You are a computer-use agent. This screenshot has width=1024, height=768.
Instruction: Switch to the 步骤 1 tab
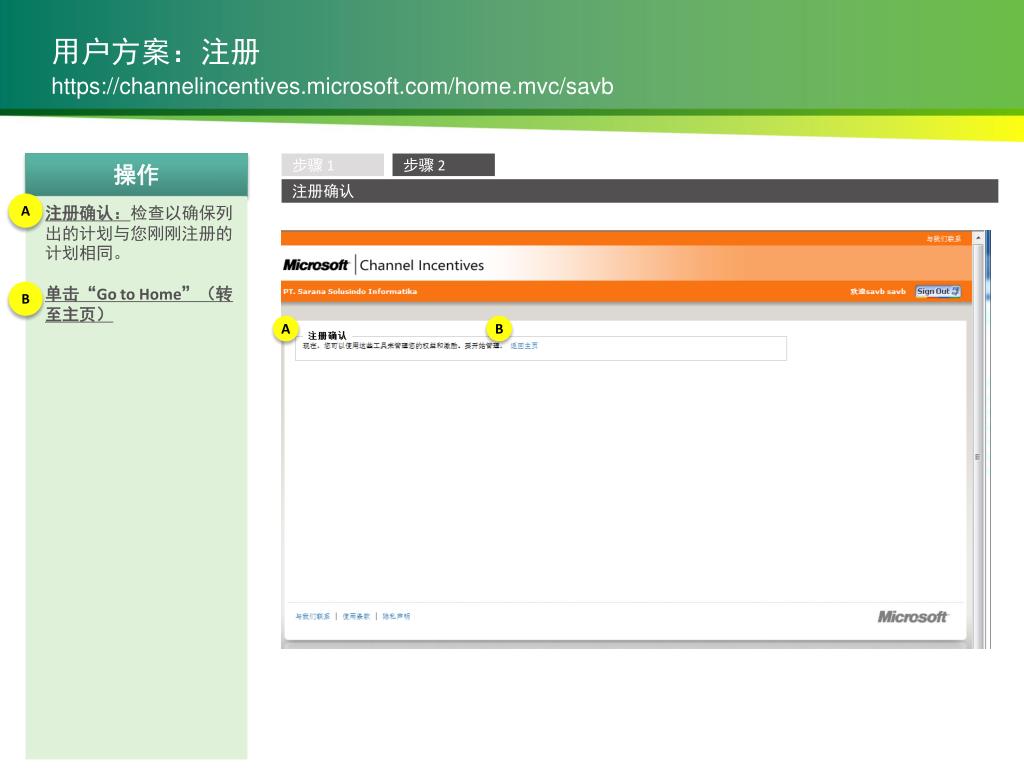pos(332,165)
